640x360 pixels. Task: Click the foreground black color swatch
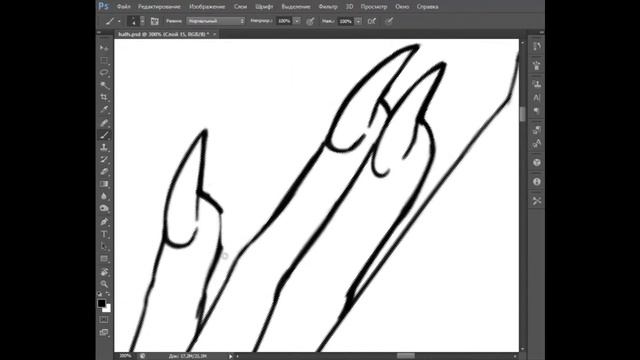[101, 303]
